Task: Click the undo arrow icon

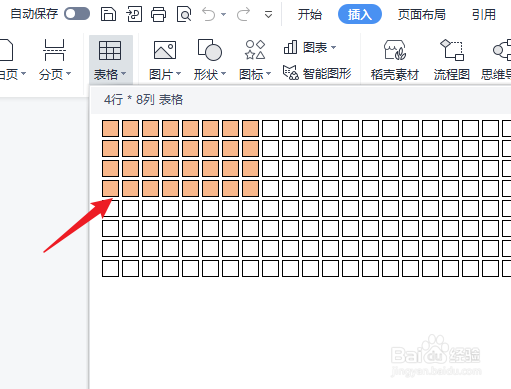Action: click(209, 14)
